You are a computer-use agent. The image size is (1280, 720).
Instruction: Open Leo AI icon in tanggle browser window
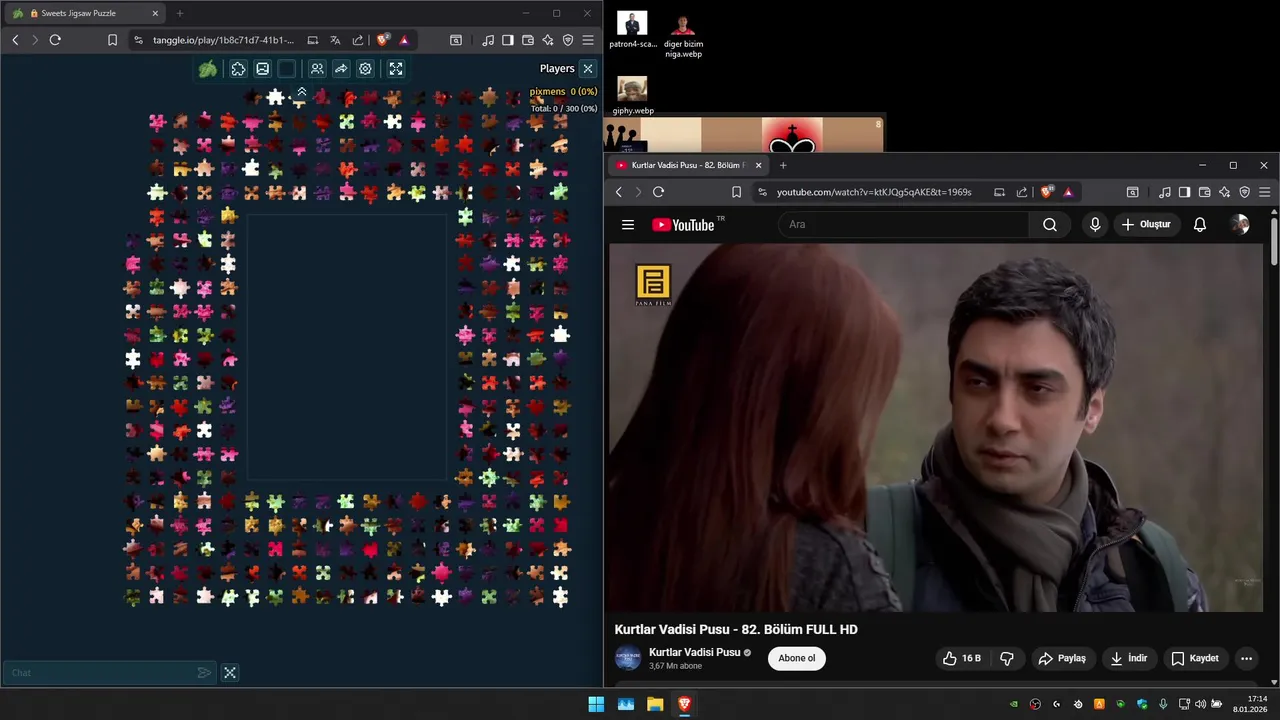[x=548, y=40]
